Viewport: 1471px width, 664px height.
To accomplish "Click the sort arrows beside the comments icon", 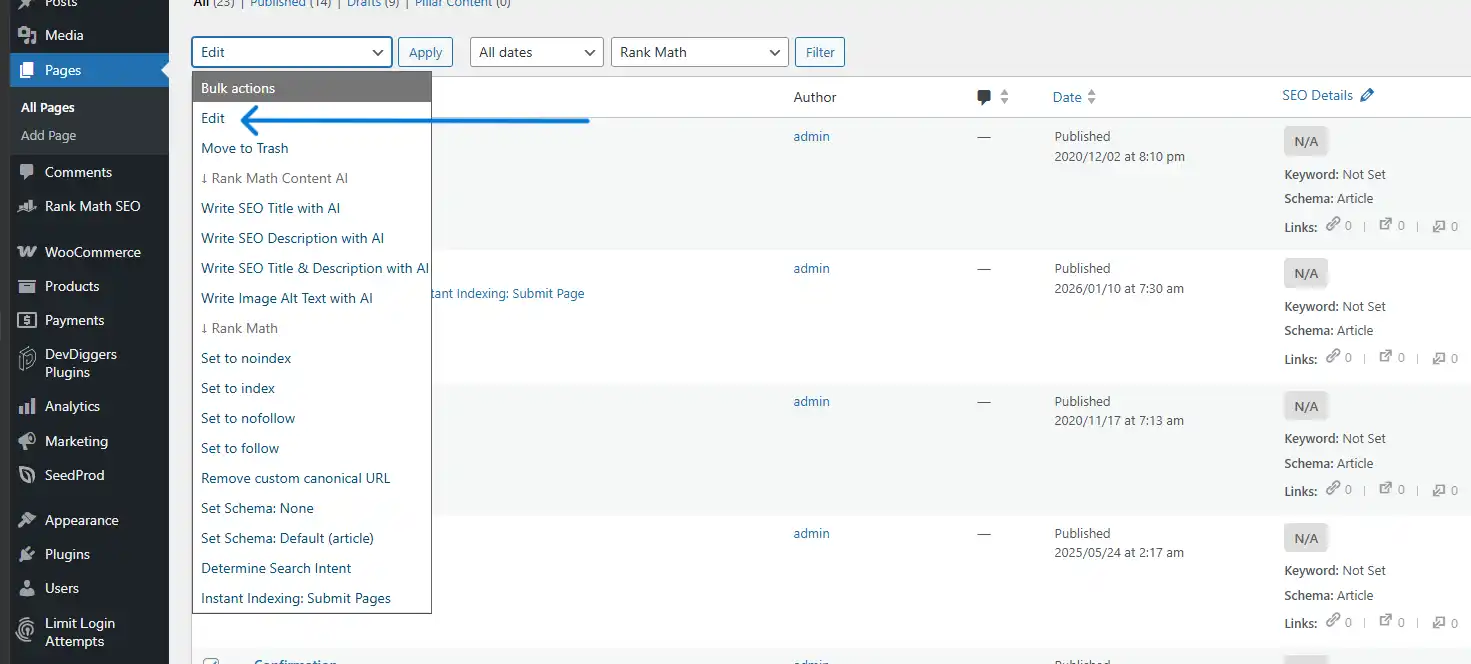I will click(x=1004, y=97).
